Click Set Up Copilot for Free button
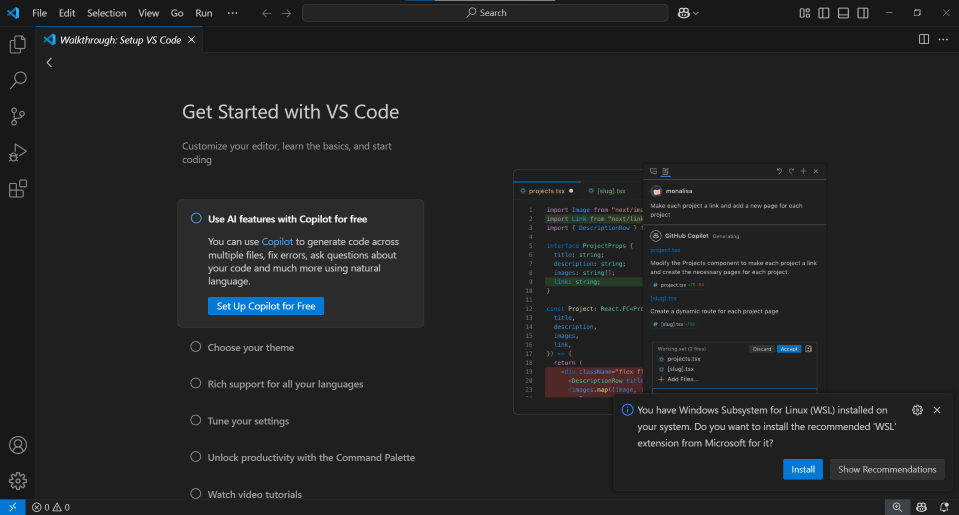 (x=265, y=306)
